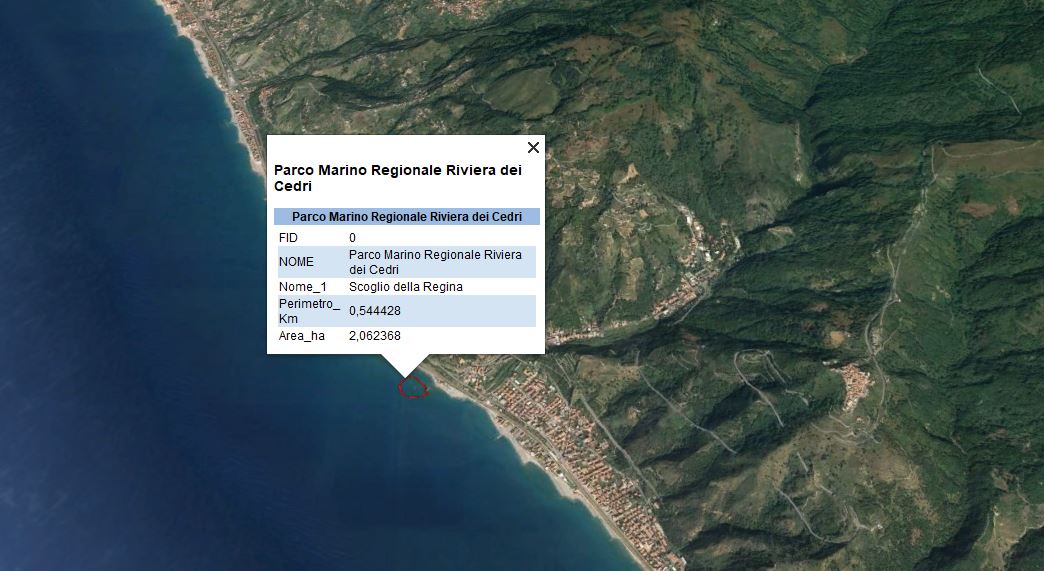Select the value Scoglio della Regina
Image resolution: width=1044 pixels, height=571 pixels.
click(x=405, y=287)
